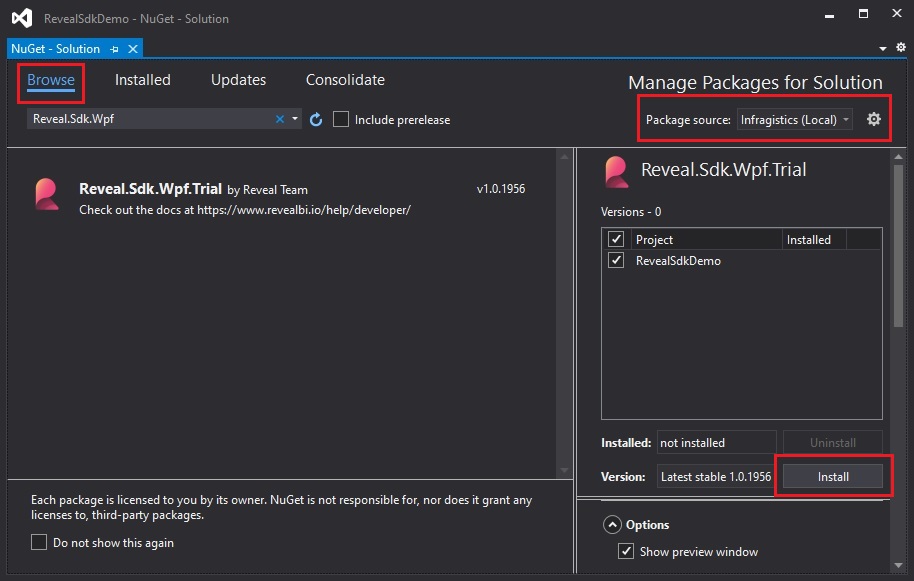Click the Options section label
The height and width of the screenshot is (581, 914).
point(647,525)
